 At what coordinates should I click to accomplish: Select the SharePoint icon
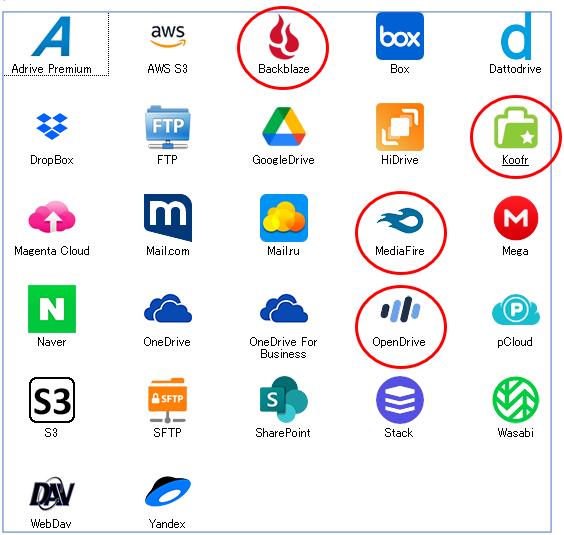(x=284, y=399)
